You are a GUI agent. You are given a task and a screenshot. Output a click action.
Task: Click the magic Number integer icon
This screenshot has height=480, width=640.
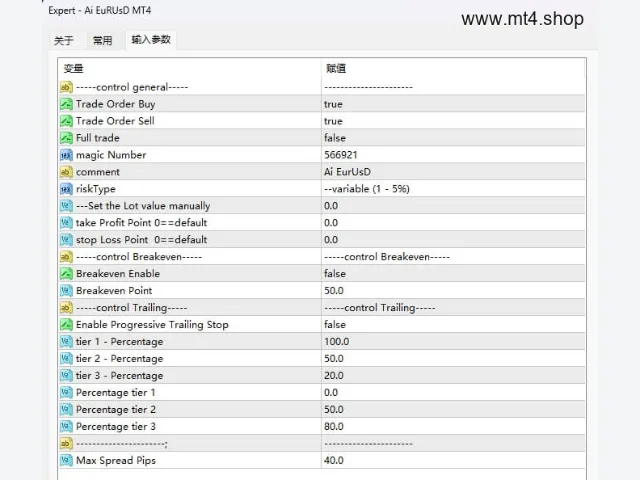pos(66,155)
